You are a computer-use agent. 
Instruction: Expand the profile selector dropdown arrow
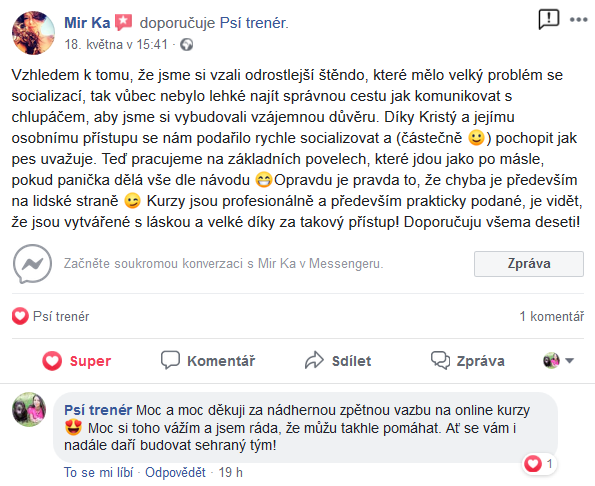click(569, 360)
